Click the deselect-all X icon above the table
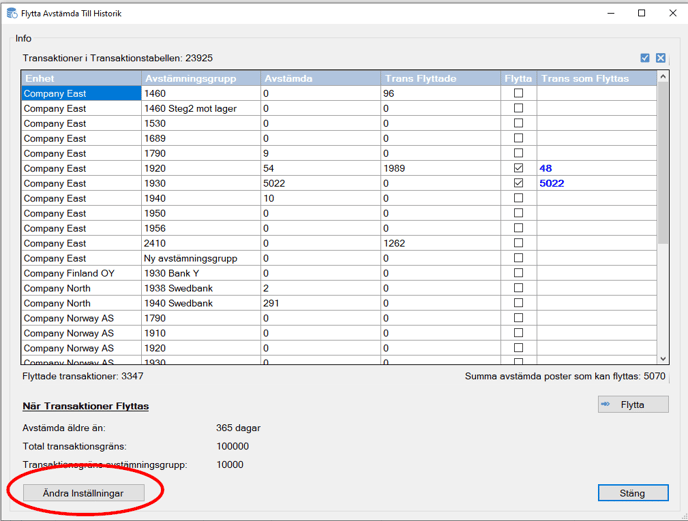This screenshot has width=688, height=521. pos(660,58)
